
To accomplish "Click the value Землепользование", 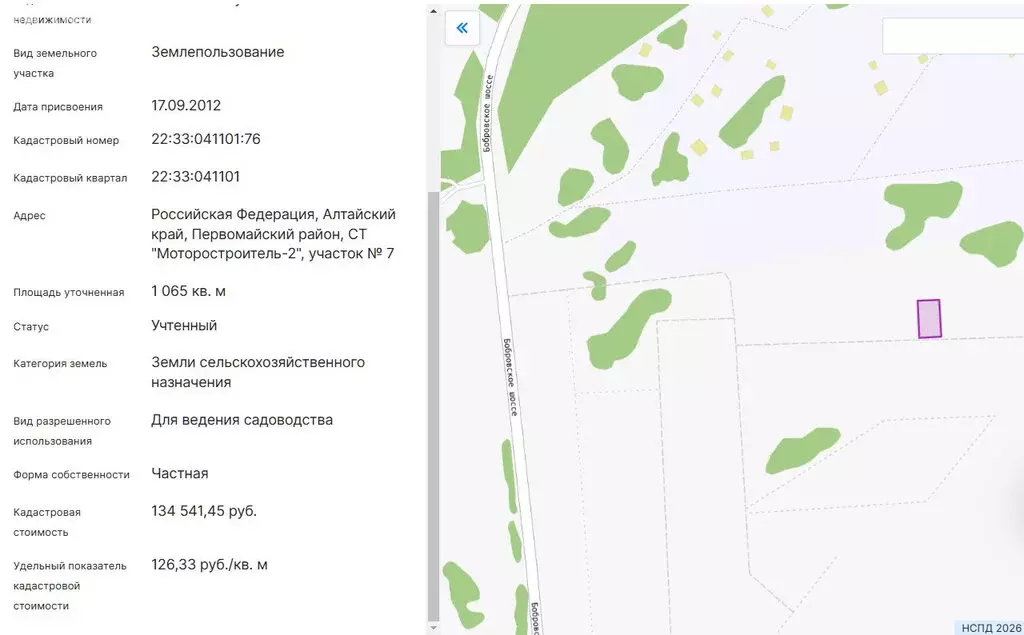I will click(x=217, y=52).
